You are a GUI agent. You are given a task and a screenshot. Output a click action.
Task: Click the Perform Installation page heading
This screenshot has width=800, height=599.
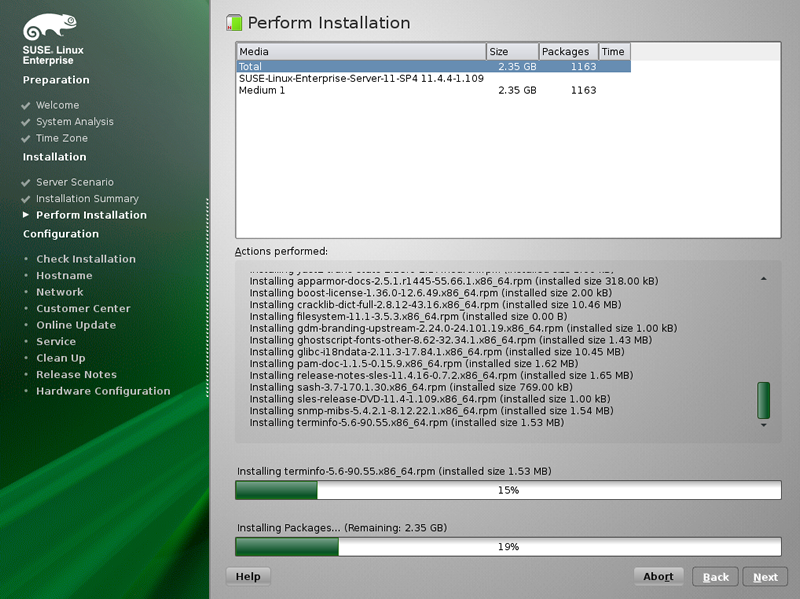tap(329, 23)
